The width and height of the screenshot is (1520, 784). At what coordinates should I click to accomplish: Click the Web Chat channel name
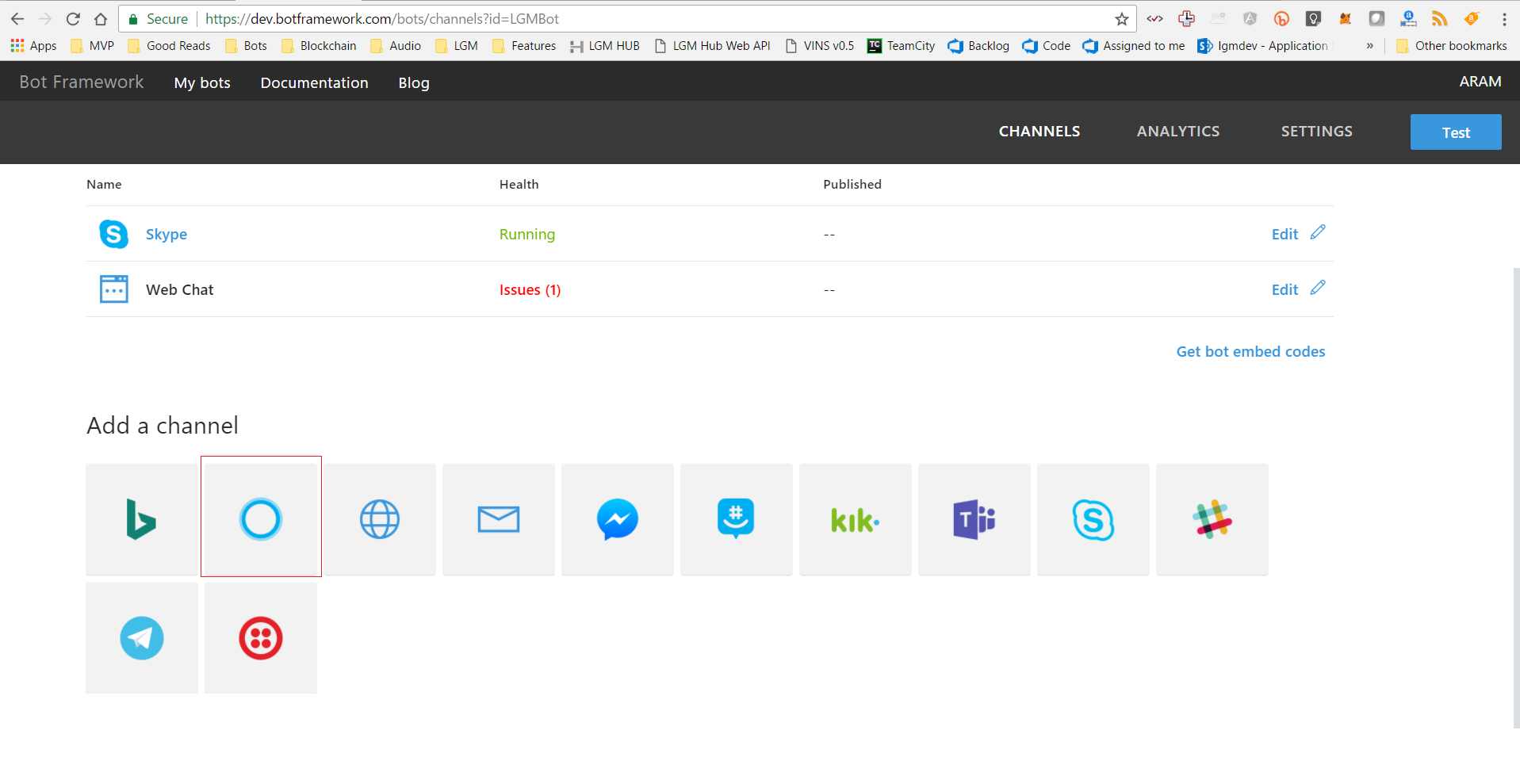180,289
